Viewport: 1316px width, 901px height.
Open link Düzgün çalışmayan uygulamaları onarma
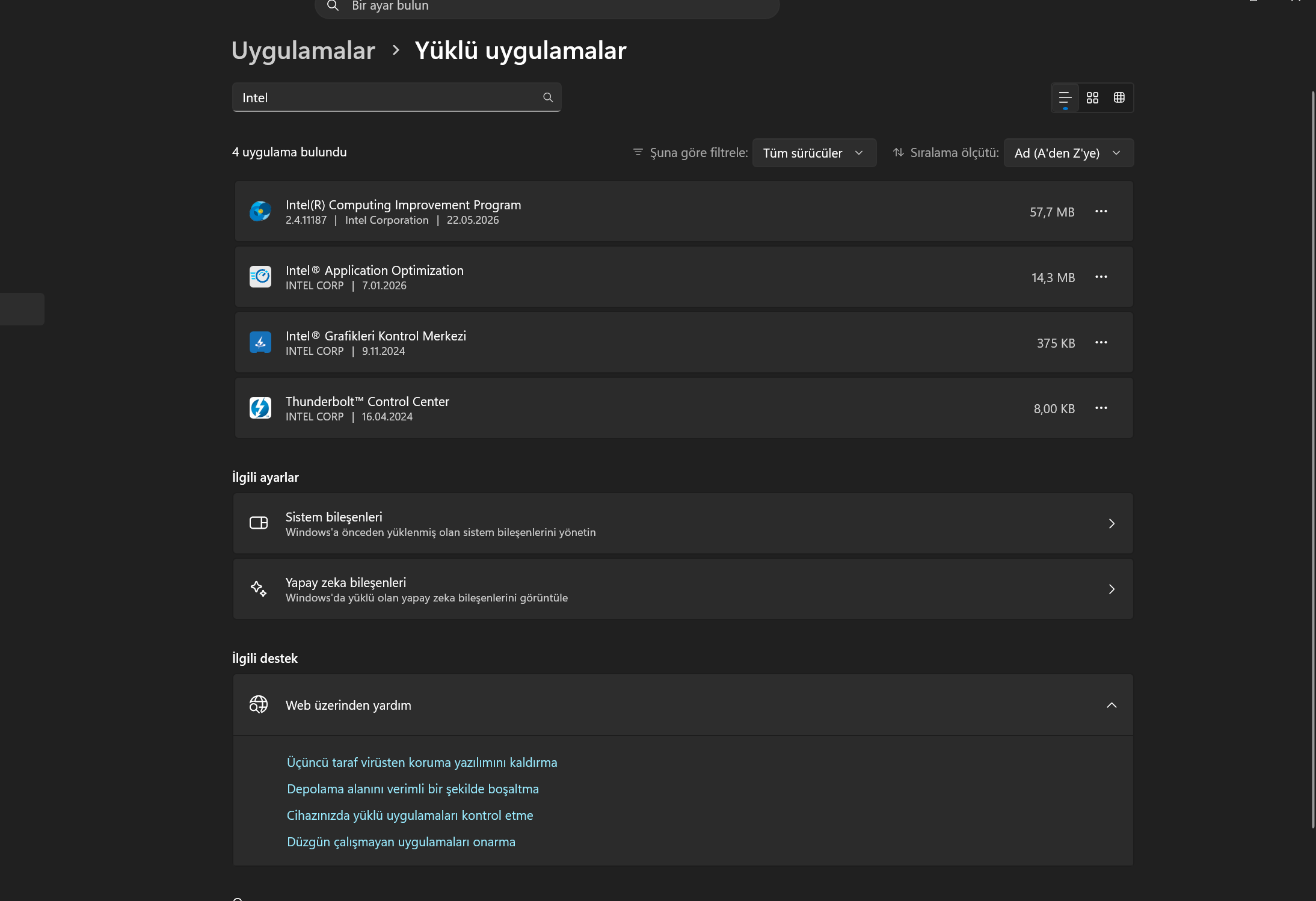pyautogui.click(x=401, y=841)
